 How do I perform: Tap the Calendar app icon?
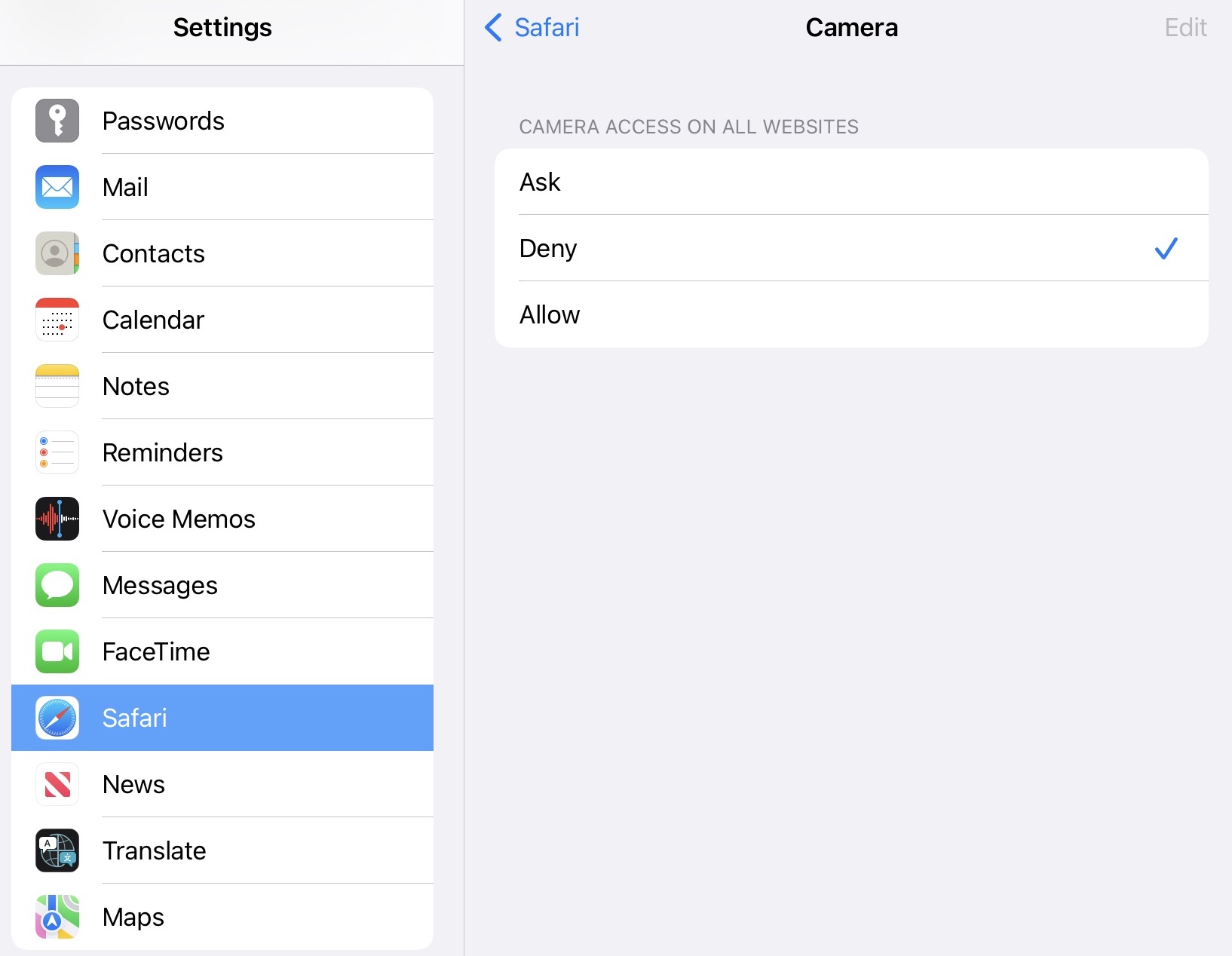click(57, 320)
